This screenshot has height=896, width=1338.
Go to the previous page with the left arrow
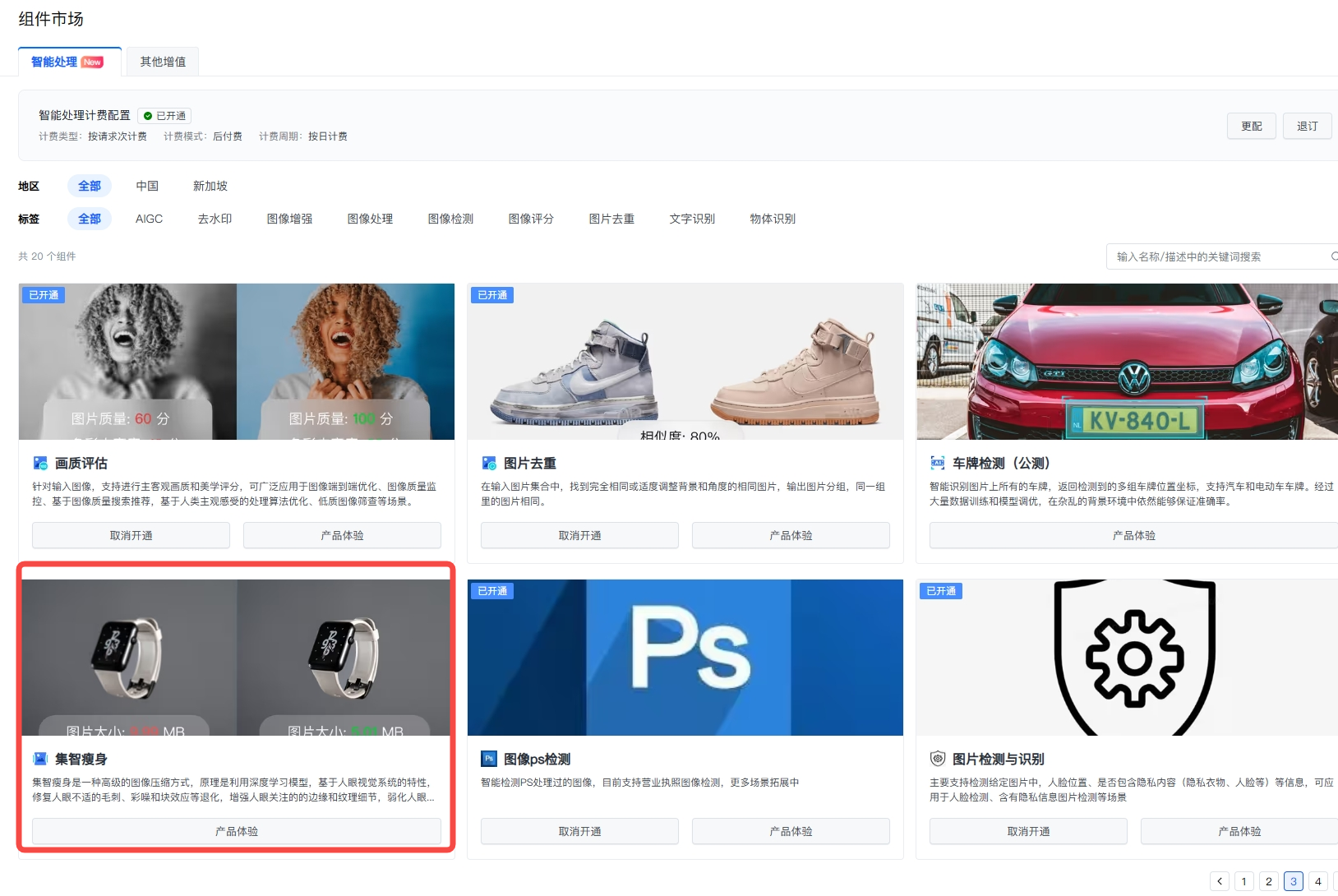(x=1220, y=881)
